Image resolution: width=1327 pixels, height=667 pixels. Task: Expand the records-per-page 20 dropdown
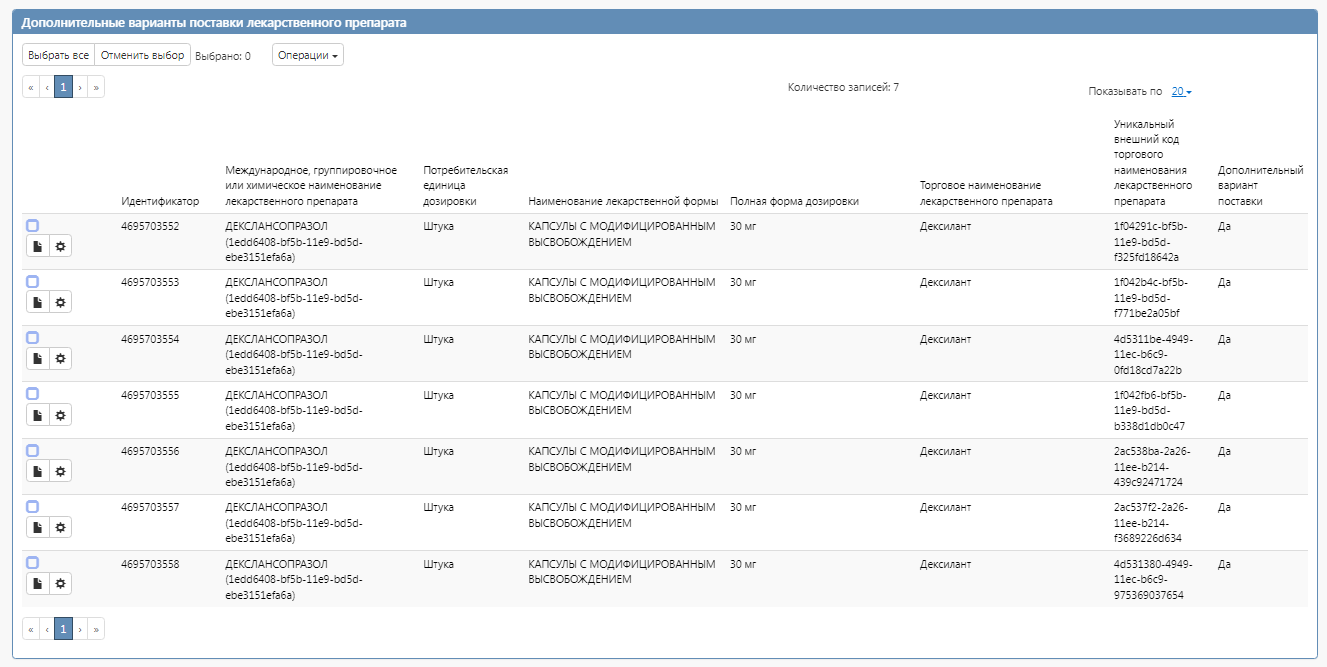click(x=1181, y=92)
